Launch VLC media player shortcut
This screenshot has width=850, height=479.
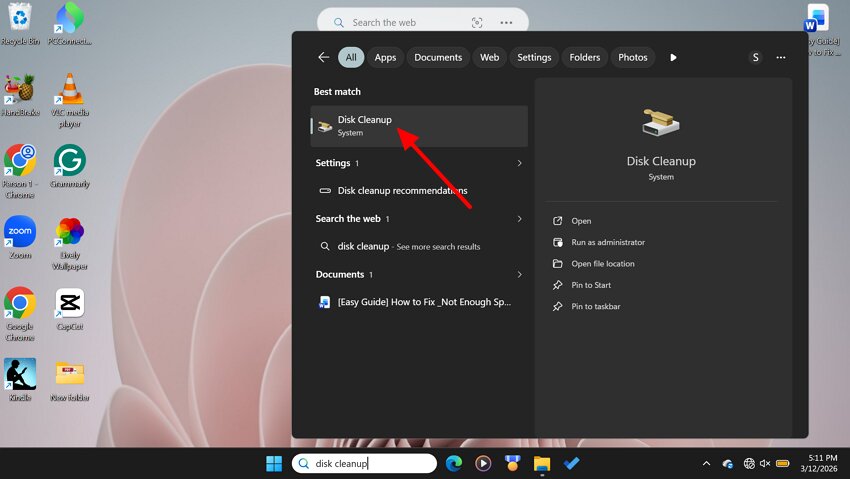(x=69, y=101)
